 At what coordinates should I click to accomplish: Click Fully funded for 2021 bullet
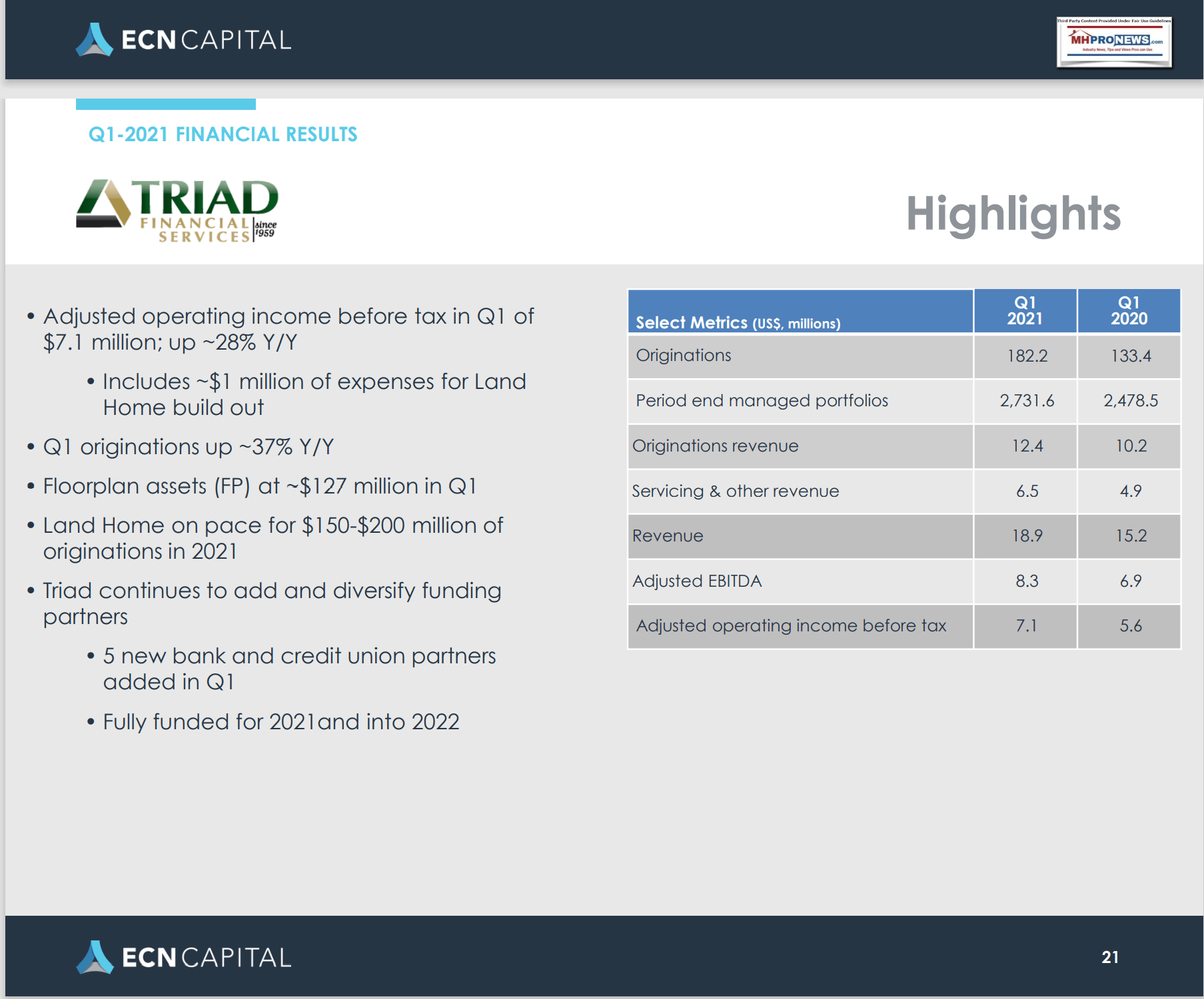click(x=281, y=721)
